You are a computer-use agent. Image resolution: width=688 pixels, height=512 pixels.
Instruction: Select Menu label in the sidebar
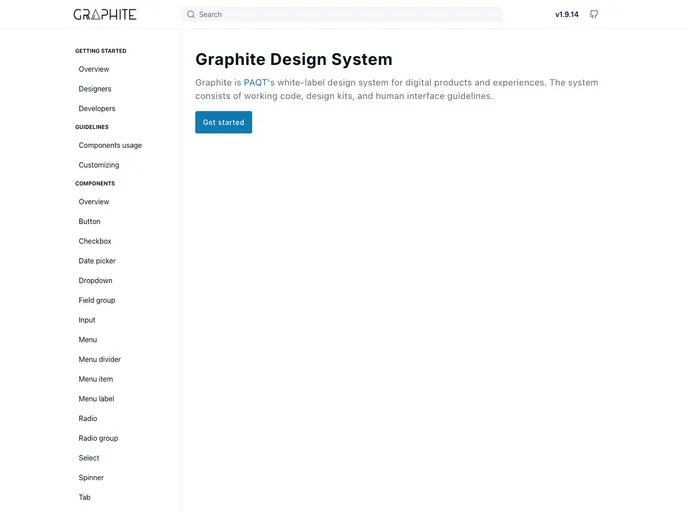(x=96, y=399)
